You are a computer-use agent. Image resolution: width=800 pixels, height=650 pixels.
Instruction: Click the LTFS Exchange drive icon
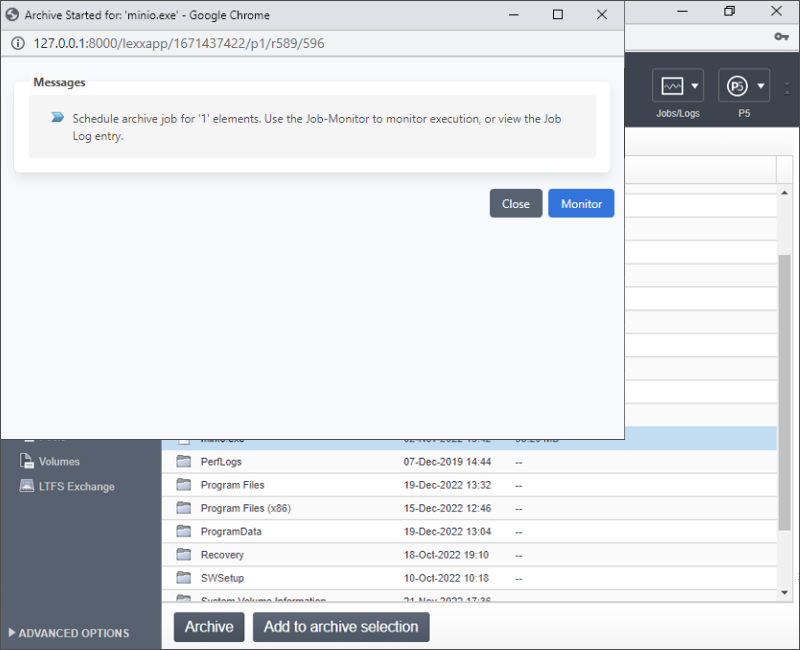coord(27,486)
